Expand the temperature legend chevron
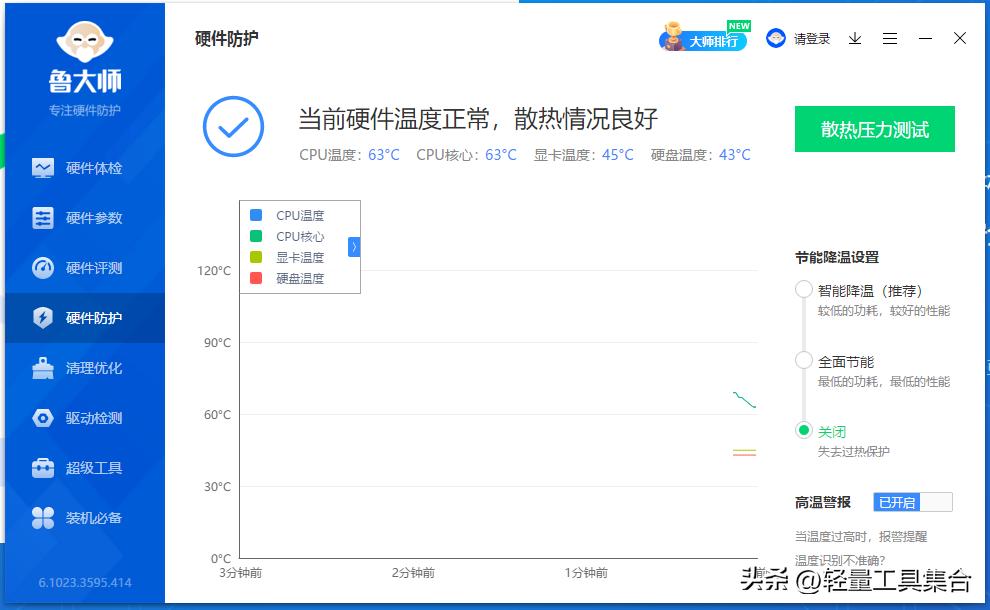The width and height of the screenshot is (990, 610). [x=355, y=246]
